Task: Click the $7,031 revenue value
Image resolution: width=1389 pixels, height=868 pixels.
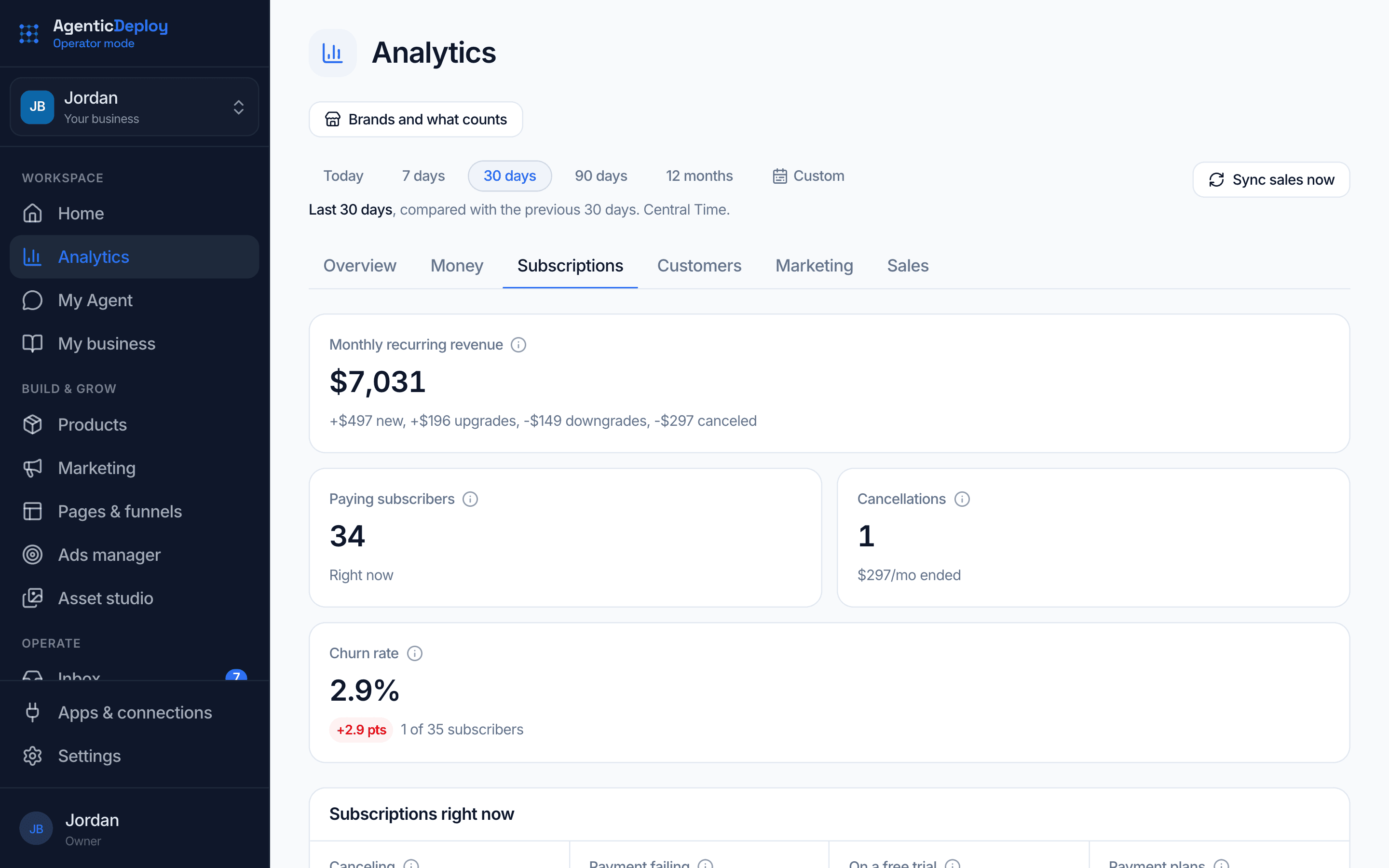Action: [377, 382]
